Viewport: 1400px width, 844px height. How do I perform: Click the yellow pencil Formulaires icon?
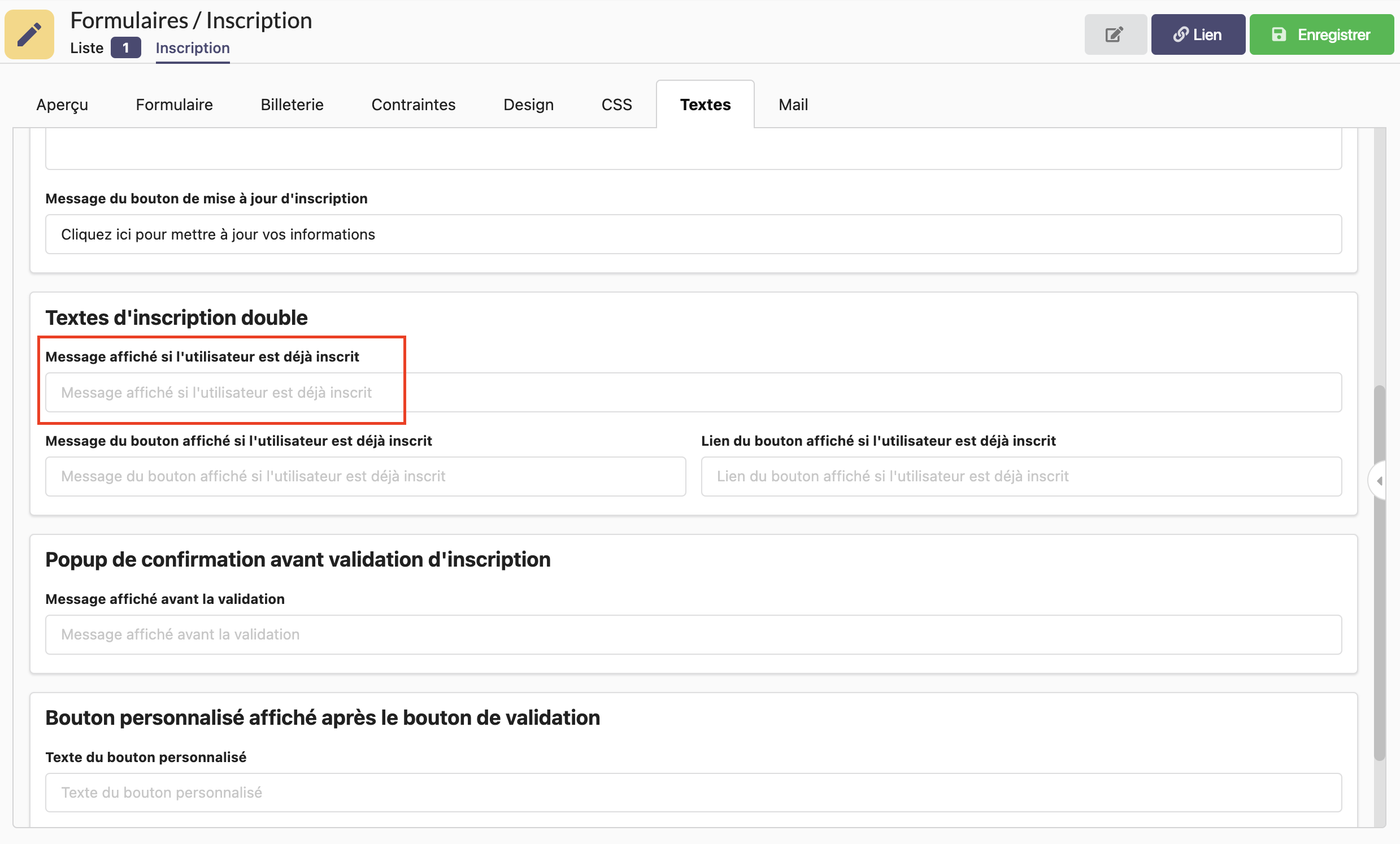click(x=29, y=34)
